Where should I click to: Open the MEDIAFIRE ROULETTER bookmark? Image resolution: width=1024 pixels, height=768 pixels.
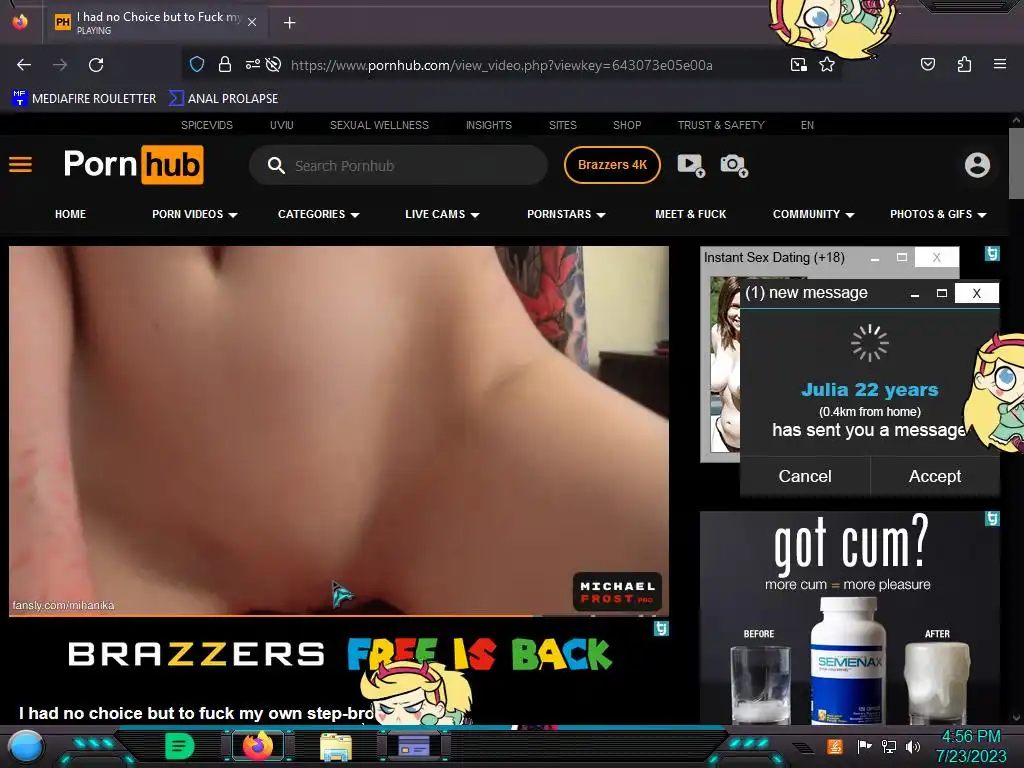(x=84, y=99)
